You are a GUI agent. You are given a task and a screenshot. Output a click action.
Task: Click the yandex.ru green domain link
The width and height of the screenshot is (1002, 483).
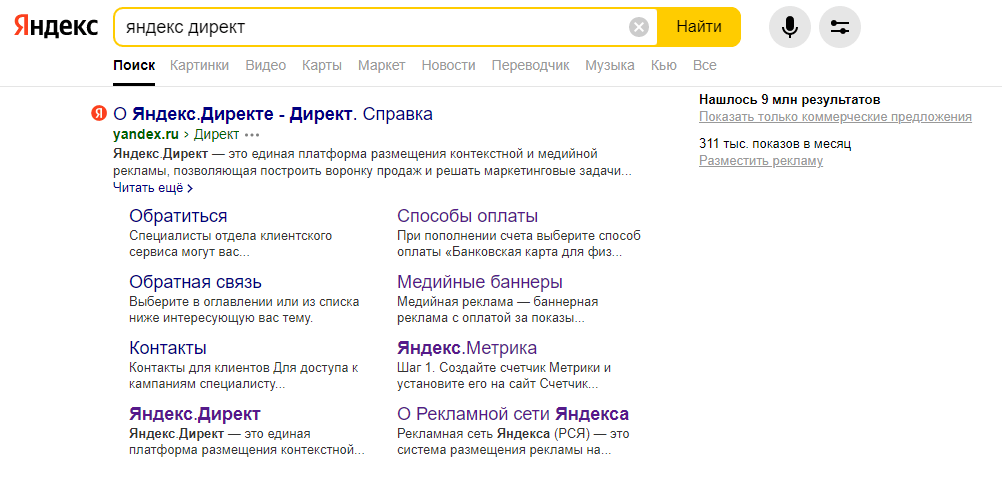[x=146, y=135]
